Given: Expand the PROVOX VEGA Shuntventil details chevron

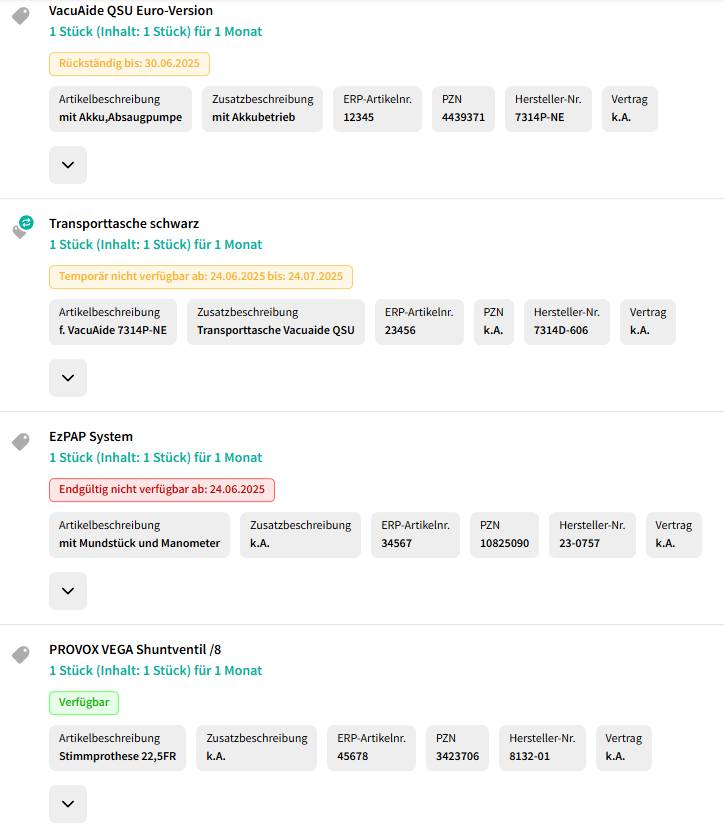Looking at the screenshot, I should click(68, 804).
